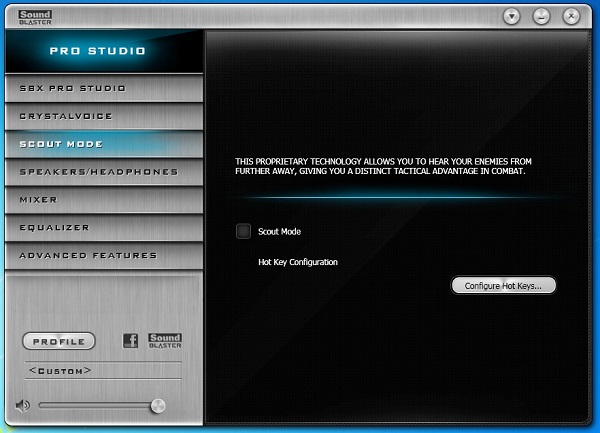Open the Advanced Features section
The height and width of the screenshot is (433, 600).
(x=104, y=256)
